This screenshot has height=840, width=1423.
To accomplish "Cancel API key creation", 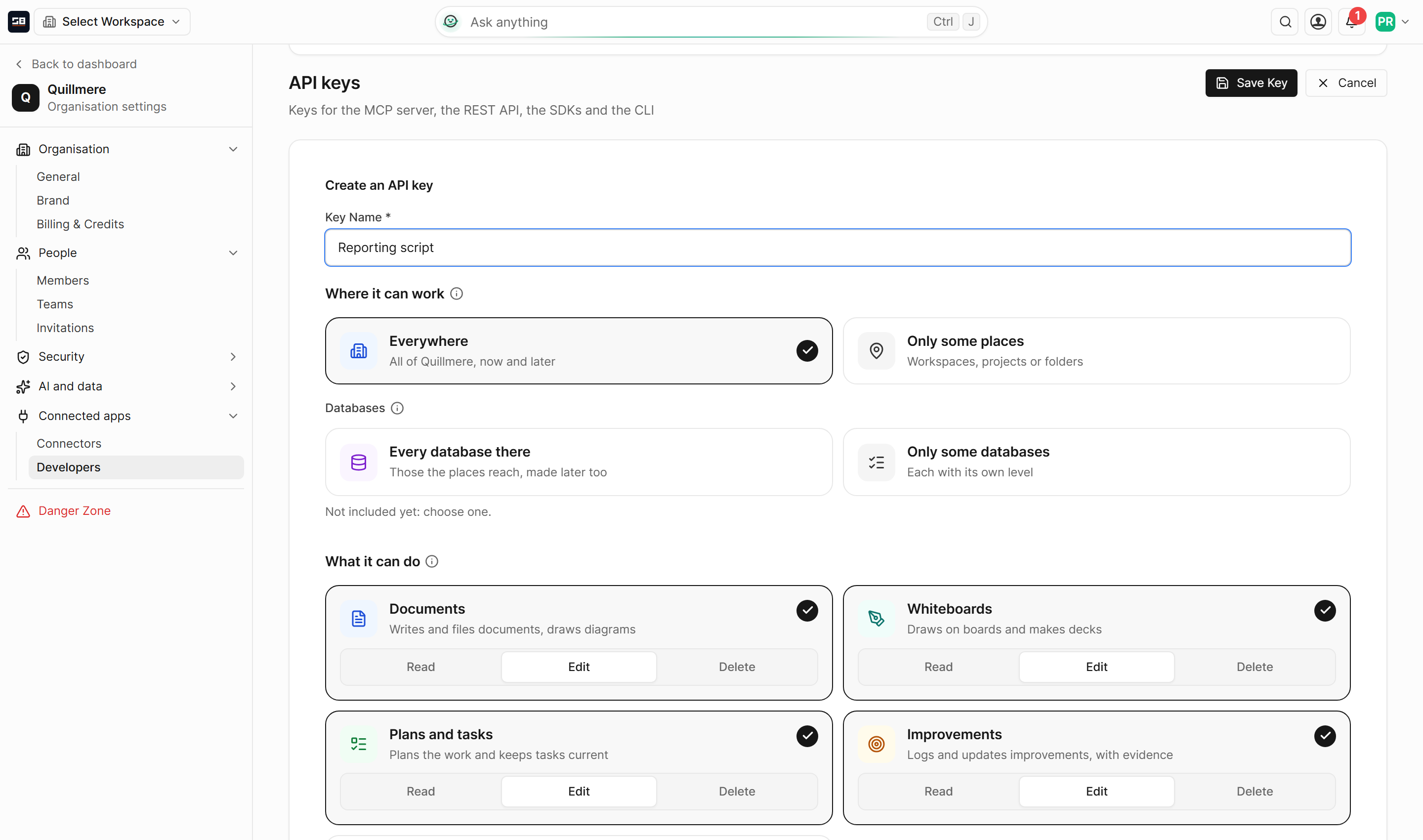I will [1346, 83].
